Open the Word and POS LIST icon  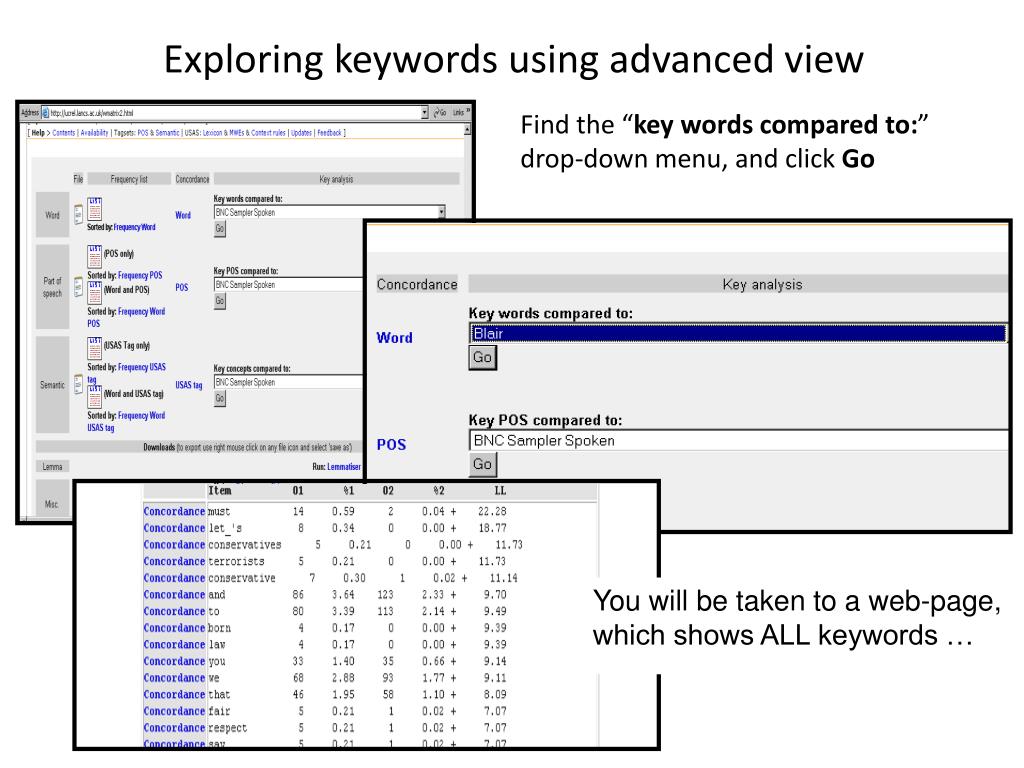(95, 292)
